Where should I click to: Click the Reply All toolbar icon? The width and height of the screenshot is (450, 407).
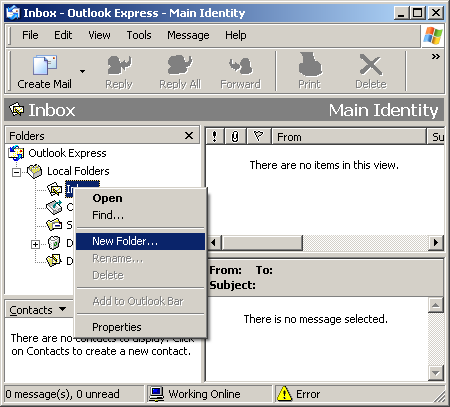coord(180,65)
